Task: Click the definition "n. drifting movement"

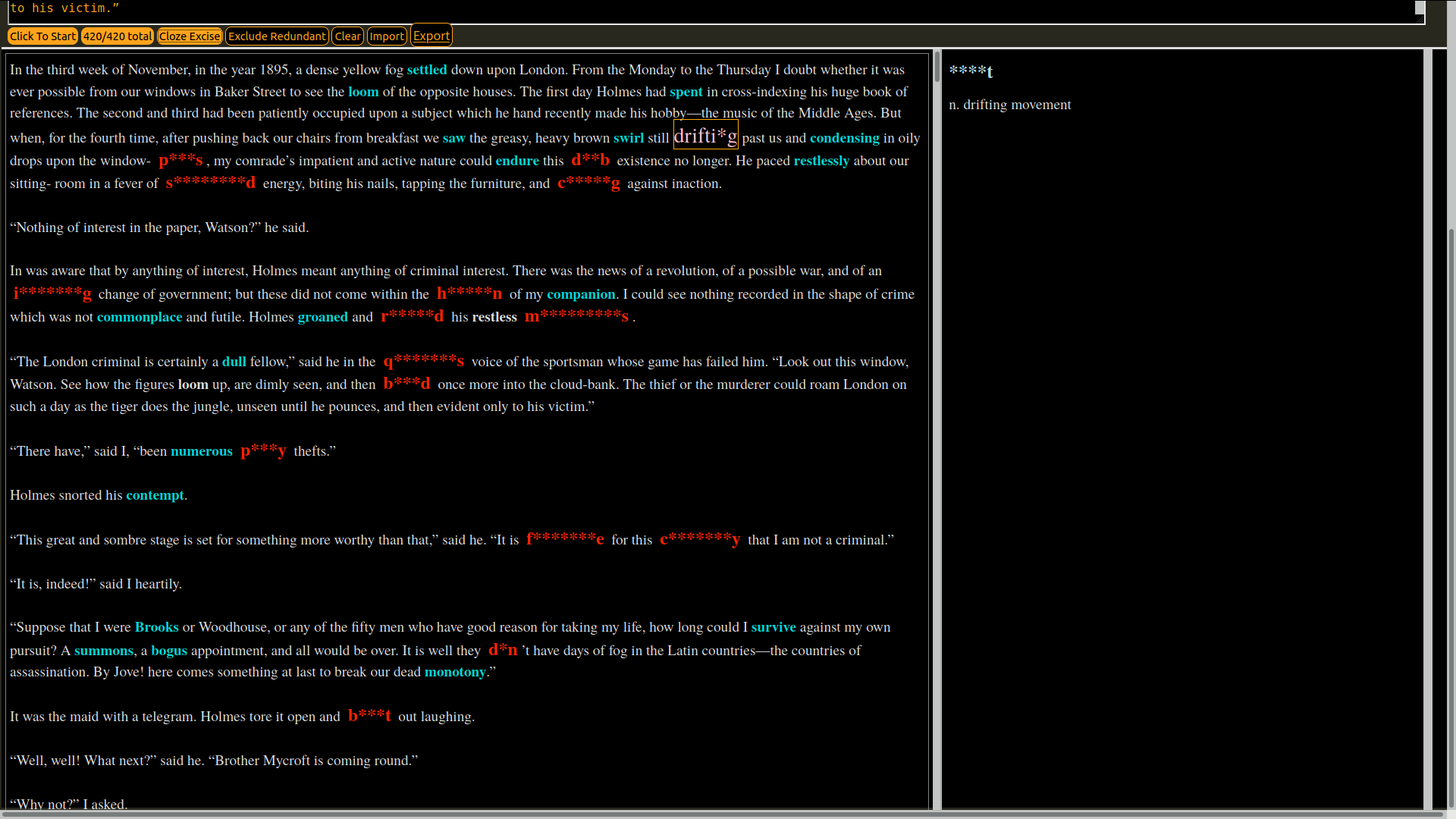Action: point(1009,105)
